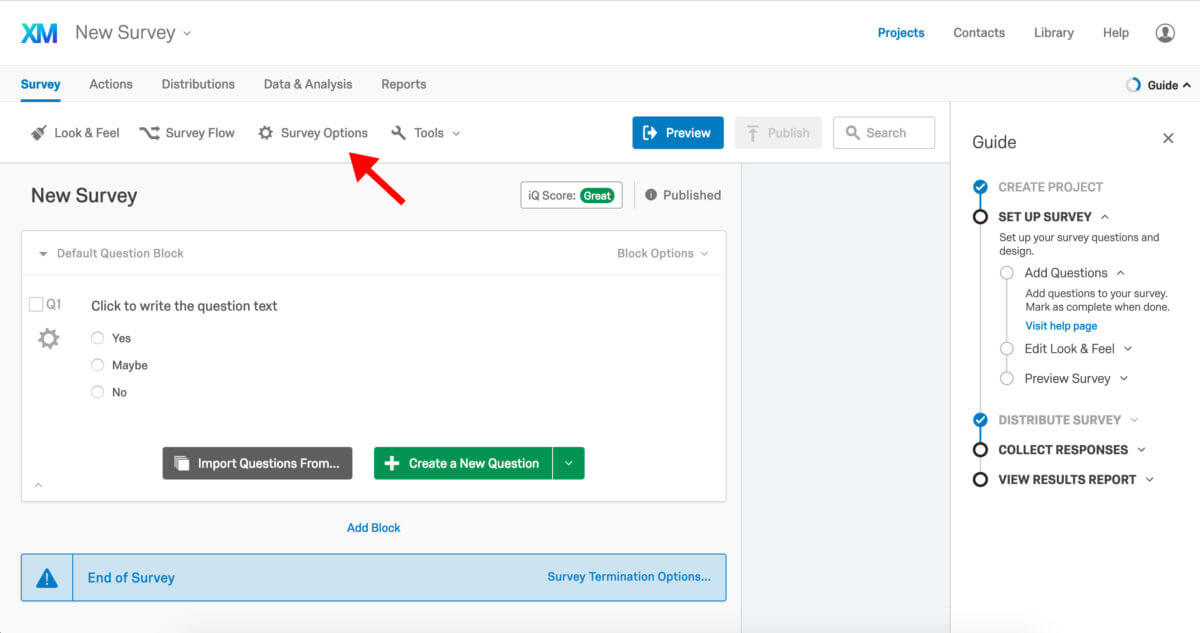This screenshot has width=1200, height=633.
Task: Open Survey Termination Options link
Action: pos(629,577)
